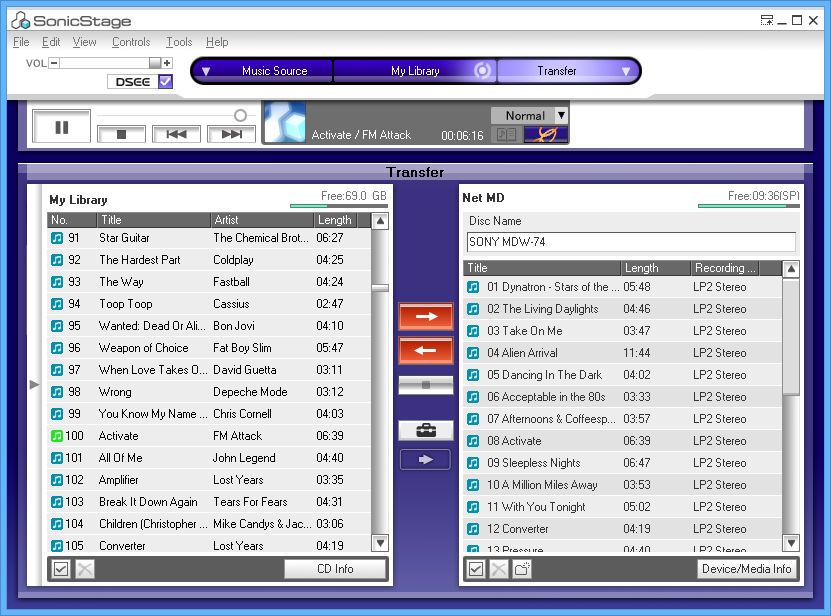Open the Help menu
Screen dimensions: 831x616
pyautogui.click(x=217, y=42)
